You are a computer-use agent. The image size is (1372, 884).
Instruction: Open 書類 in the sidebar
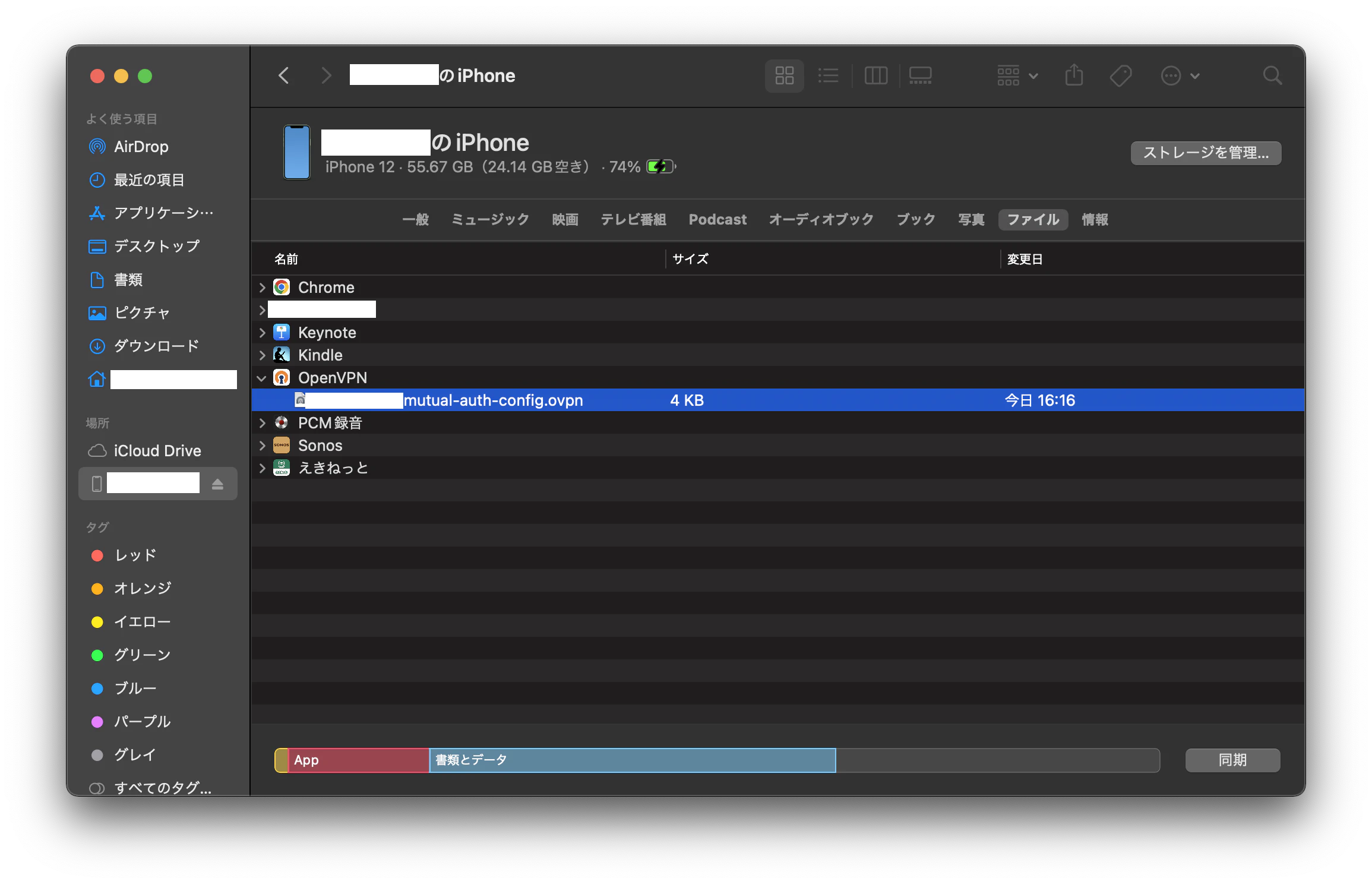[x=116, y=279]
